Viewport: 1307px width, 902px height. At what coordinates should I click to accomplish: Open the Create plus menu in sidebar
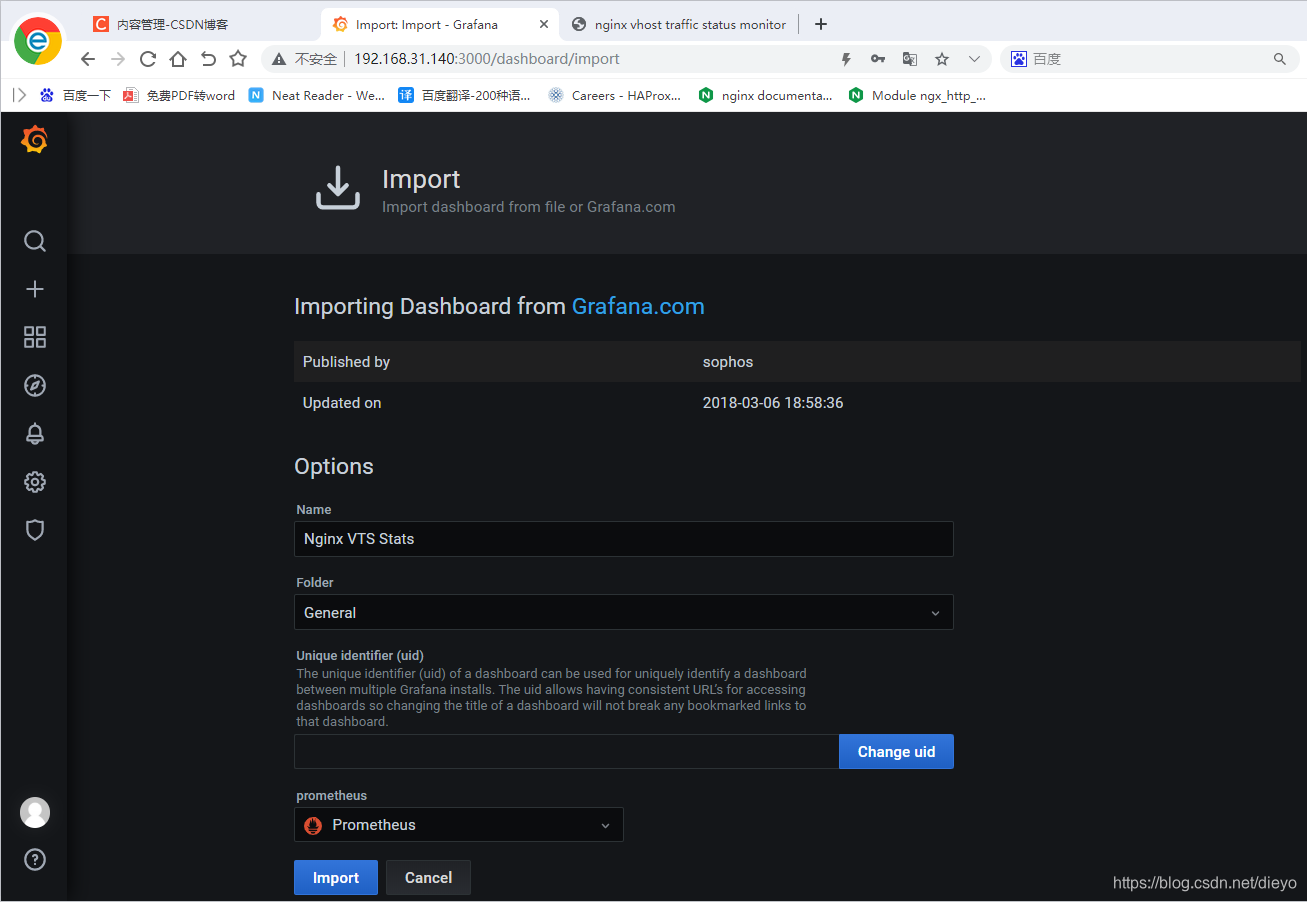[x=35, y=289]
